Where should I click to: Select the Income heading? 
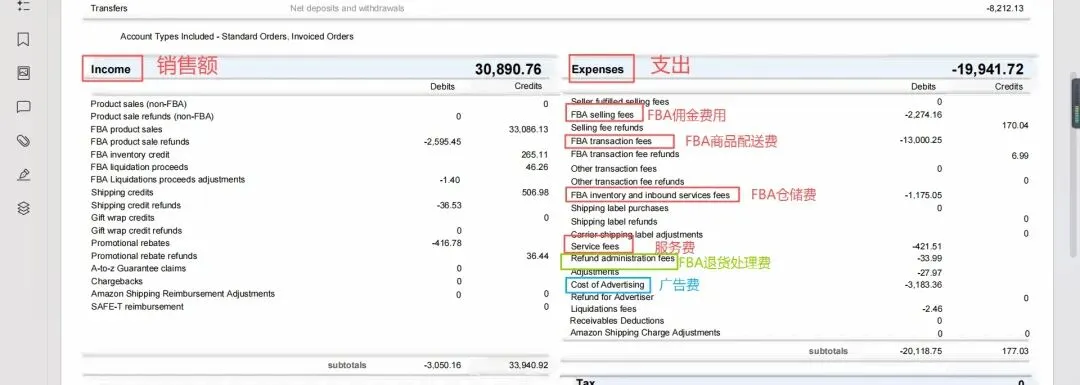pyautogui.click(x=110, y=69)
